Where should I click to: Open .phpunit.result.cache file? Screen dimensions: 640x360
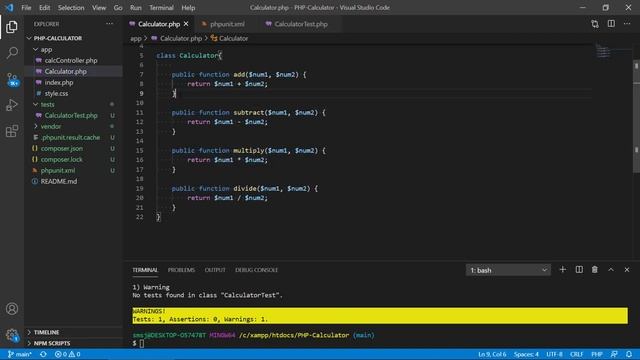click(70, 138)
